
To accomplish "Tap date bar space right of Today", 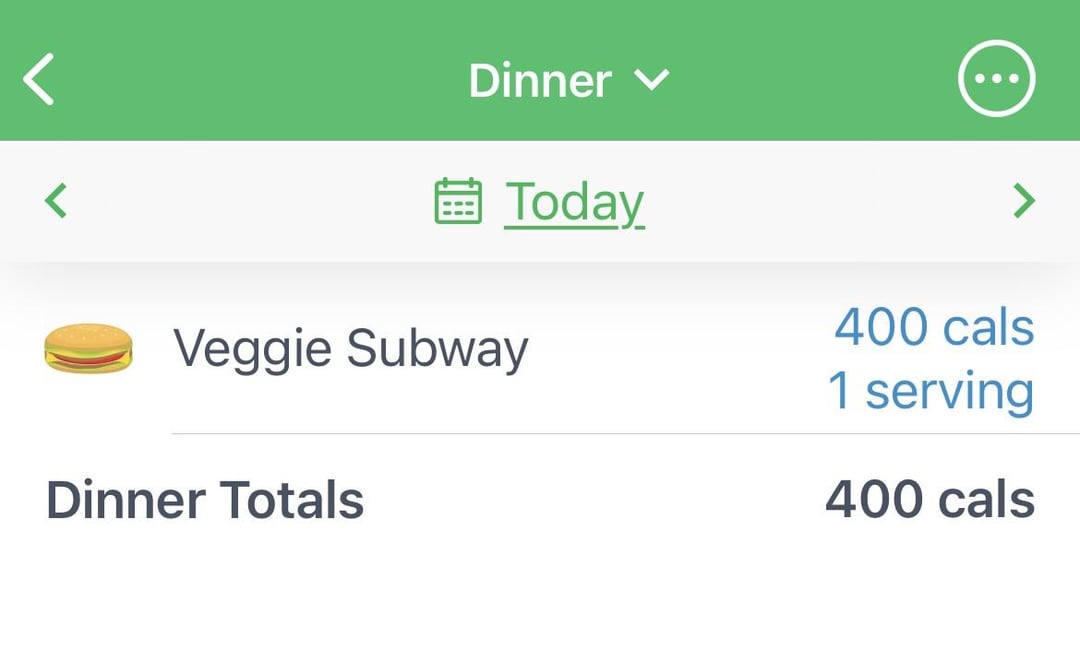I will click(827, 201).
